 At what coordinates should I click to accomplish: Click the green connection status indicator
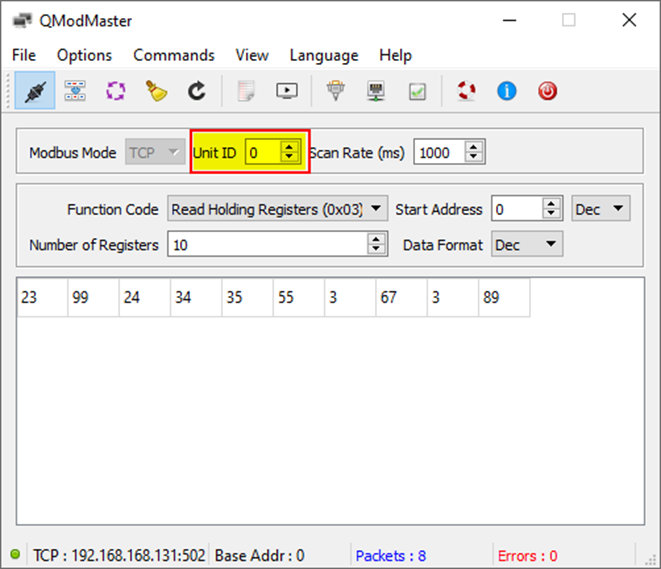pos(15,554)
